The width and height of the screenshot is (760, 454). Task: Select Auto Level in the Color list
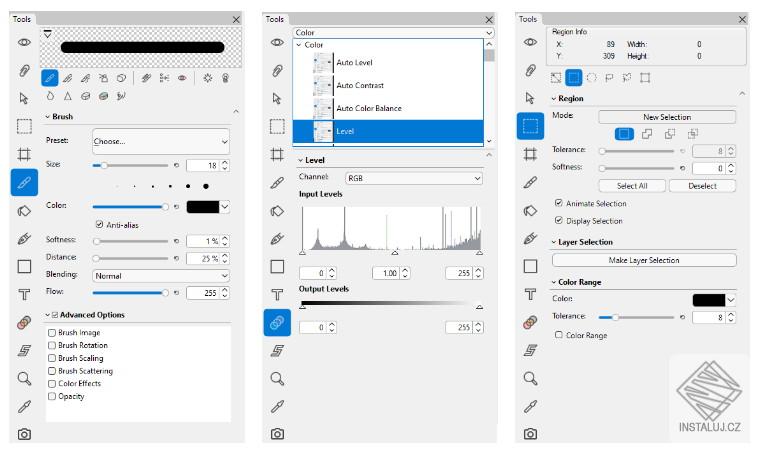pyautogui.click(x=388, y=63)
